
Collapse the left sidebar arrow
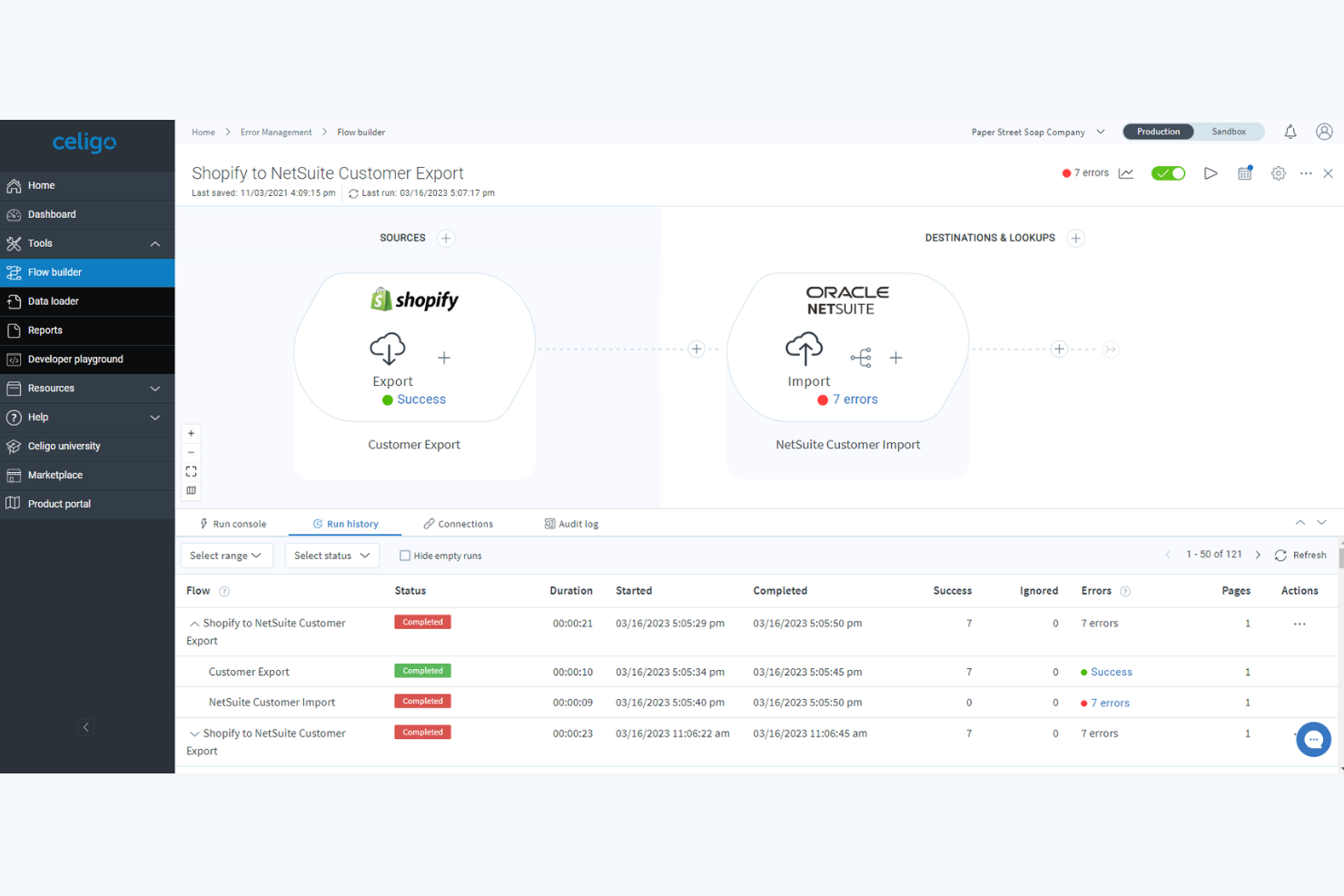pyautogui.click(x=86, y=727)
